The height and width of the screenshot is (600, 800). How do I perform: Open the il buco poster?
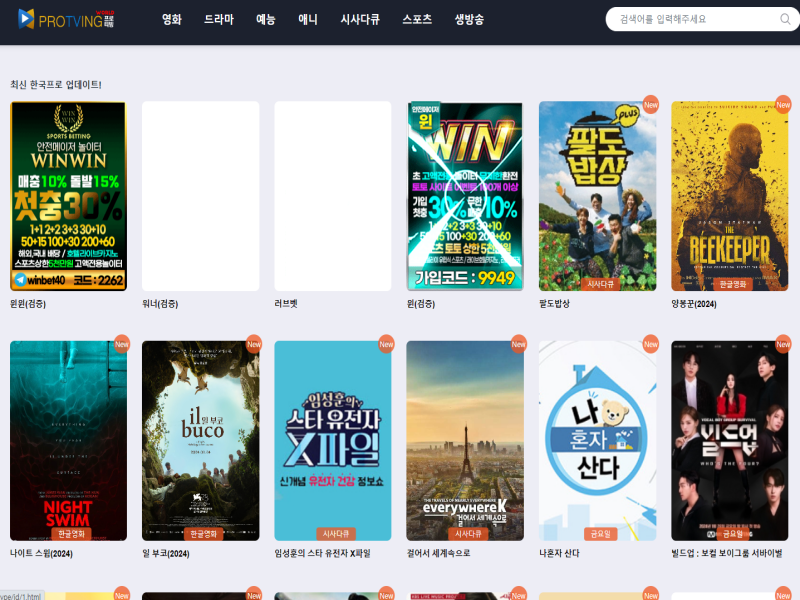click(200, 440)
